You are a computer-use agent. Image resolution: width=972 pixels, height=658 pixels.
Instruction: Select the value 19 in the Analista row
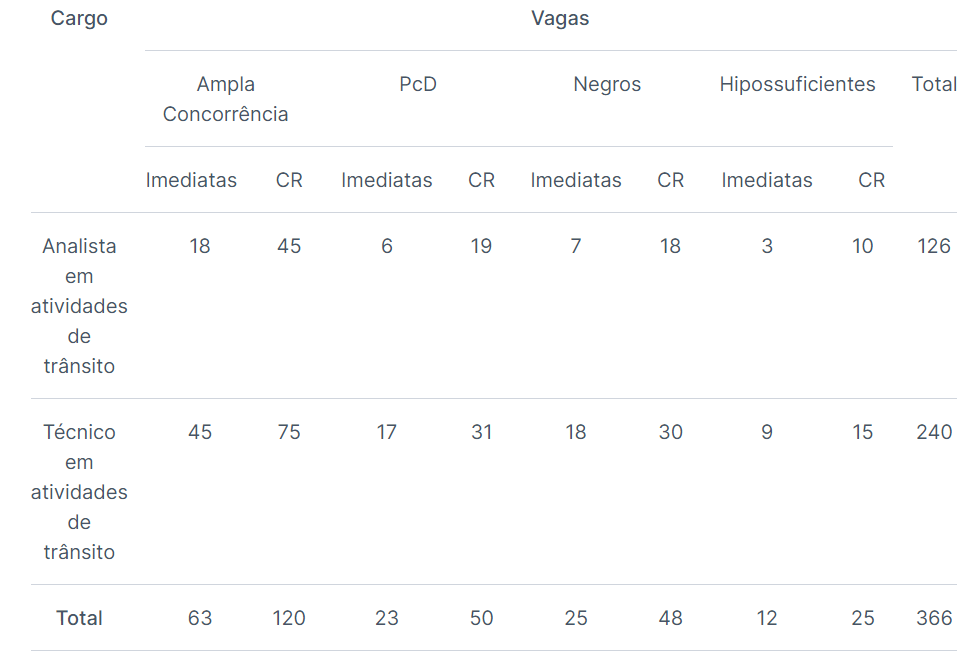click(x=481, y=246)
